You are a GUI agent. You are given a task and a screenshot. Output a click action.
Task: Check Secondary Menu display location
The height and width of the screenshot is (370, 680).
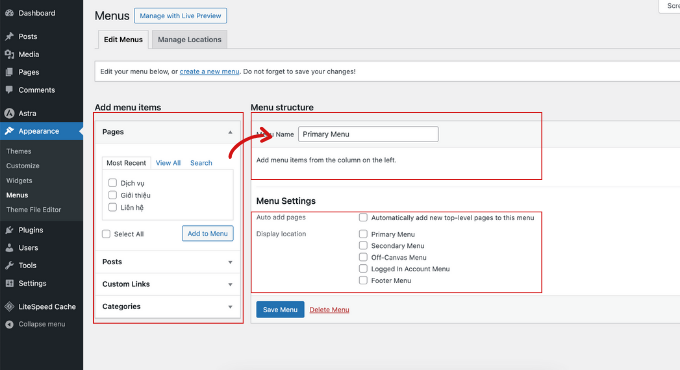363,246
